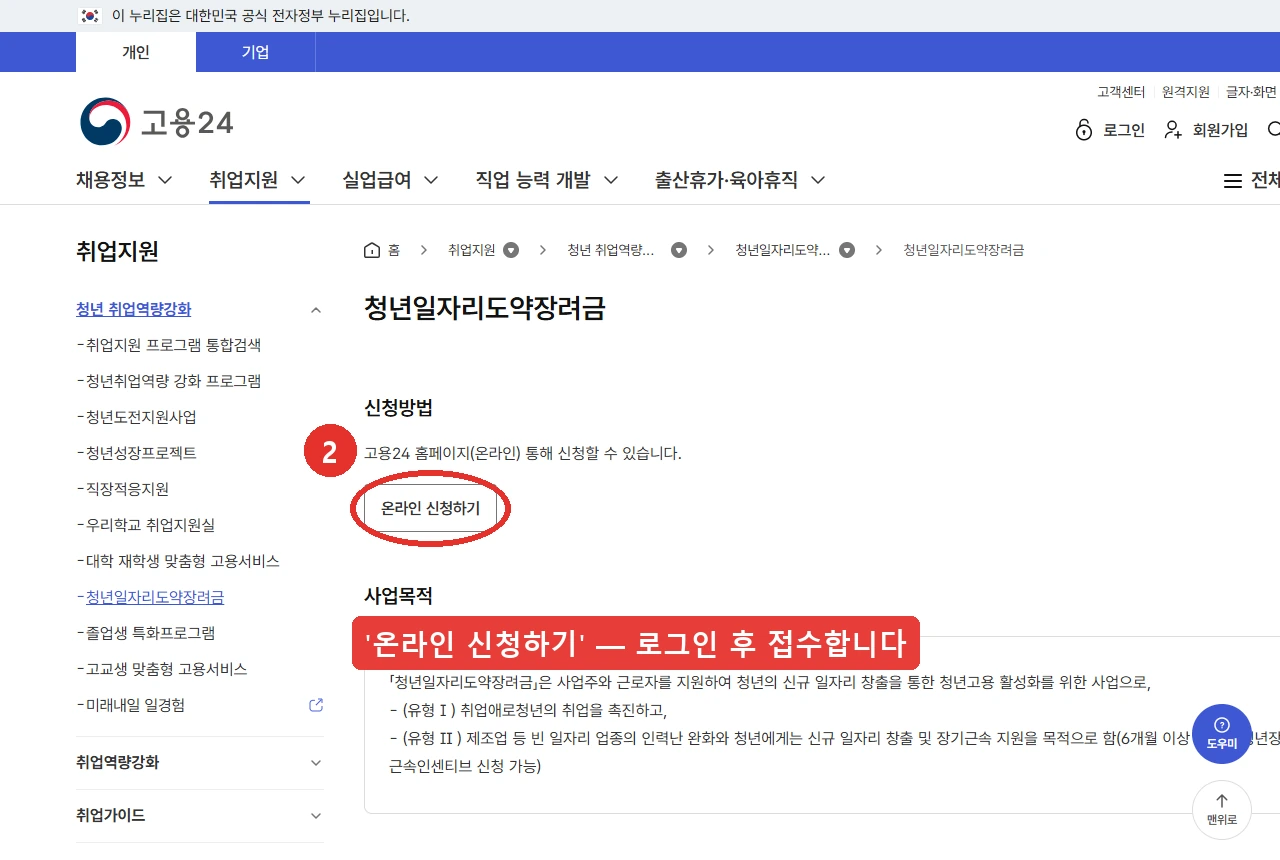The width and height of the screenshot is (1280, 860).
Task: Open 청년도전지원사업 in sidebar
Action: coord(141,417)
